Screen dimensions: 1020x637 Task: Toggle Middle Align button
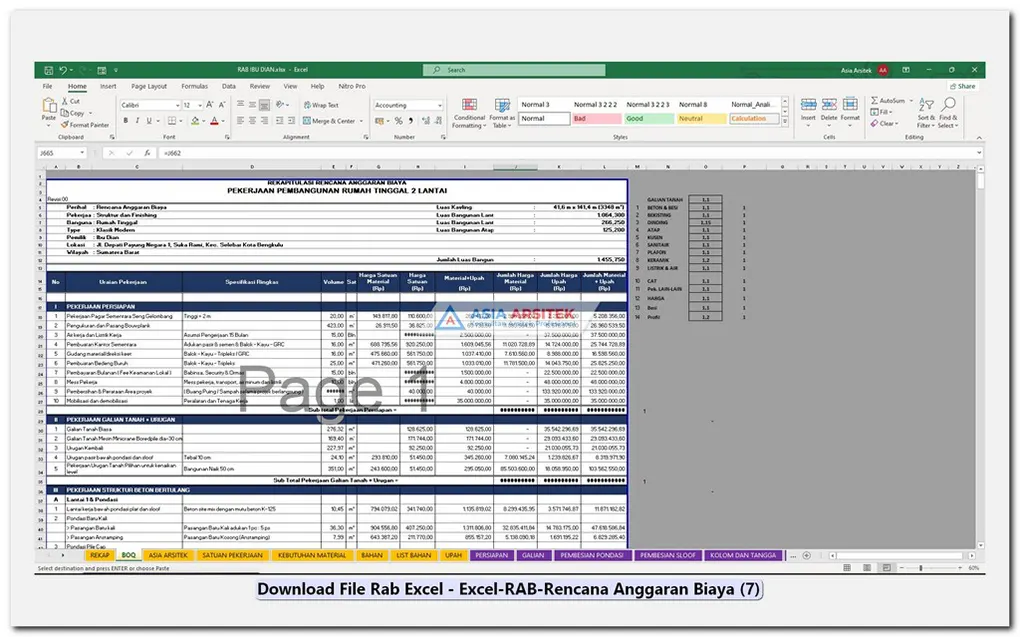(252, 105)
